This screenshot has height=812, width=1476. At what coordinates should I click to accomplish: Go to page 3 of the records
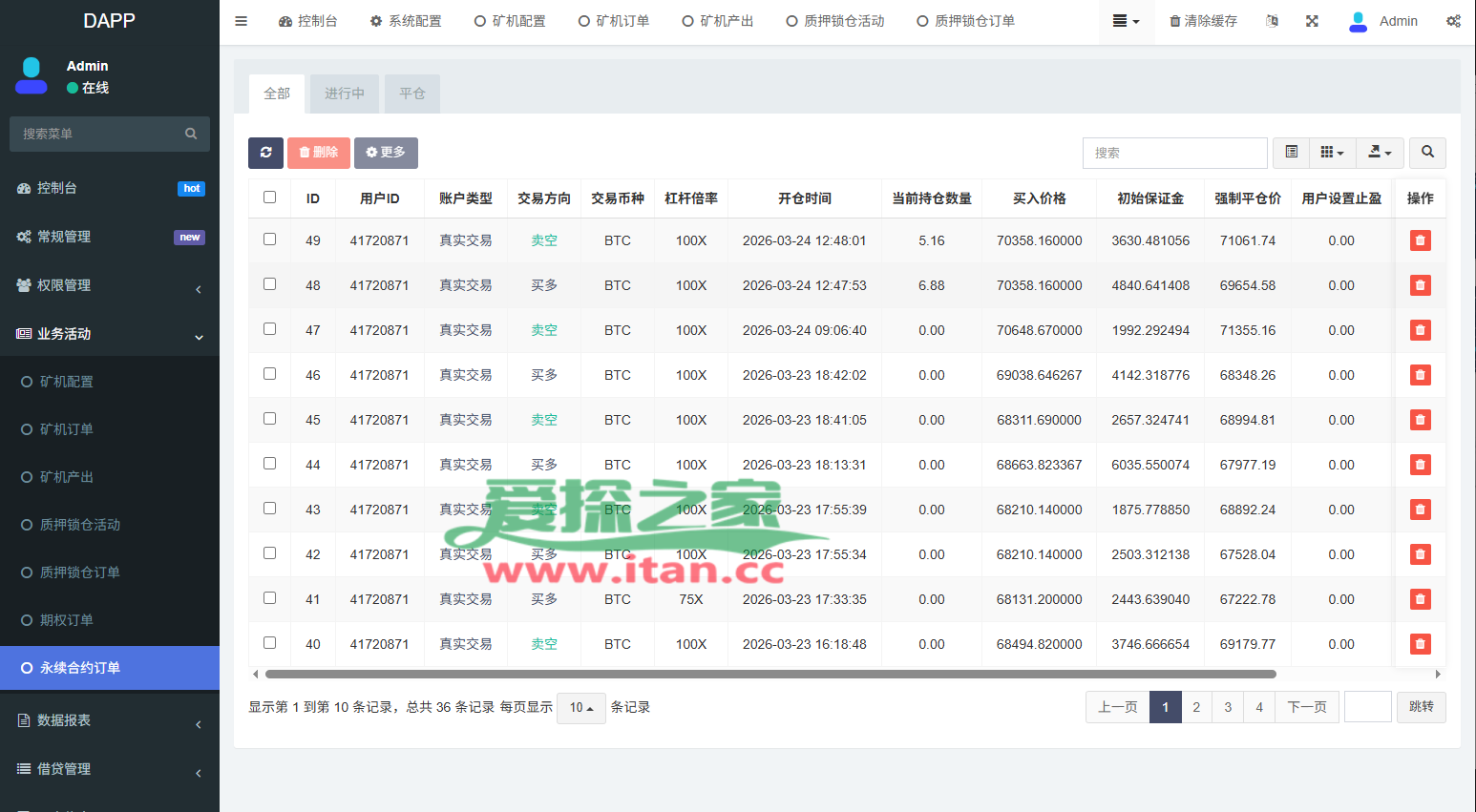point(1228,707)
